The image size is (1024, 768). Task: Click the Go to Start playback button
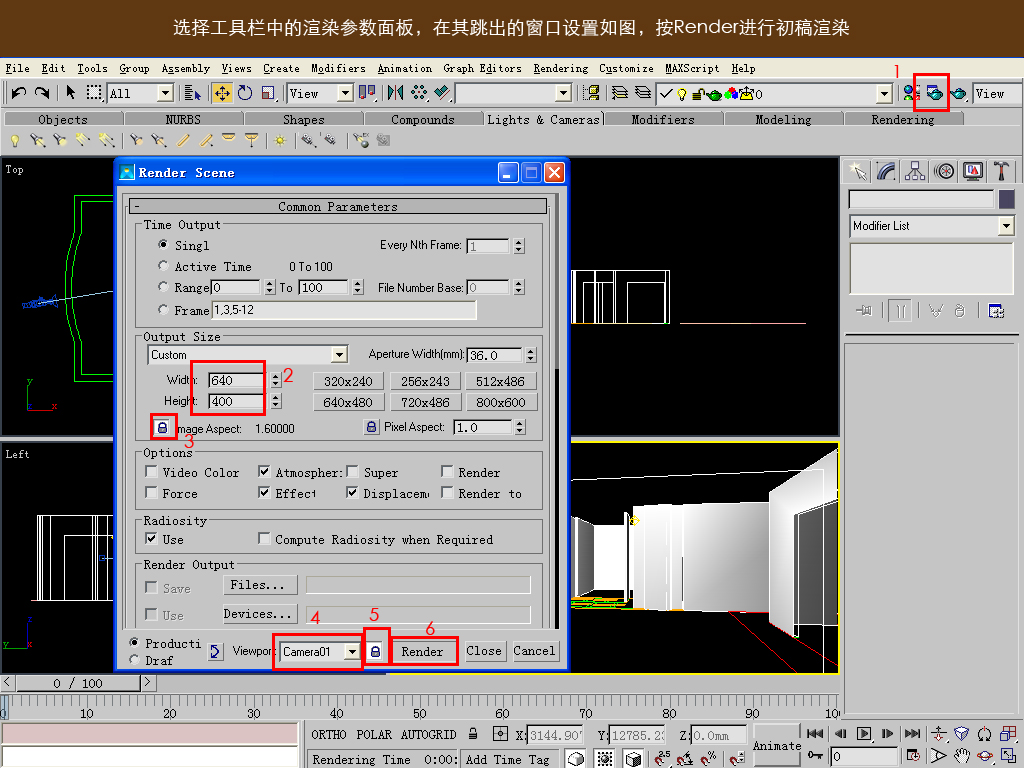coord(815,733)
